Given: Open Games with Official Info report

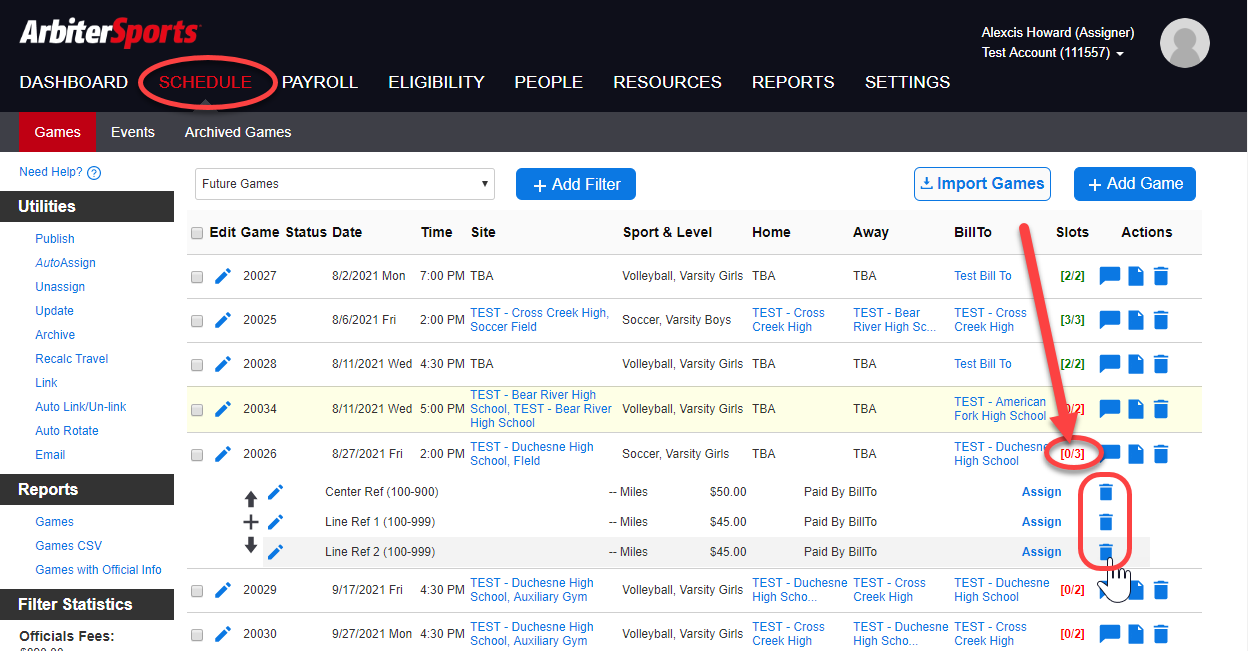Looking at the screenshot, I should [98, 570].
